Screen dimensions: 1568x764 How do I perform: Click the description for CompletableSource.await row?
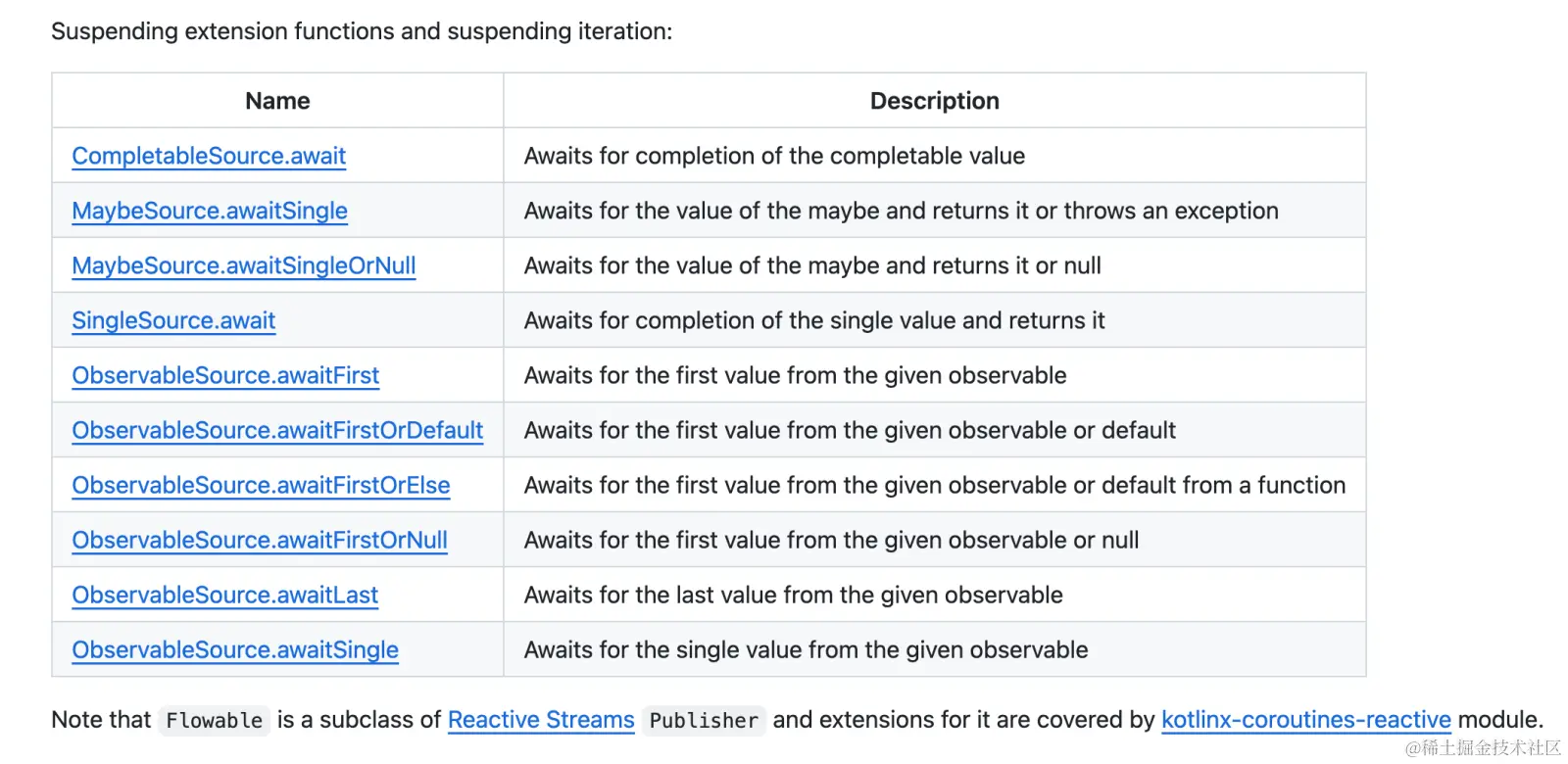click(x=774, y=156)
